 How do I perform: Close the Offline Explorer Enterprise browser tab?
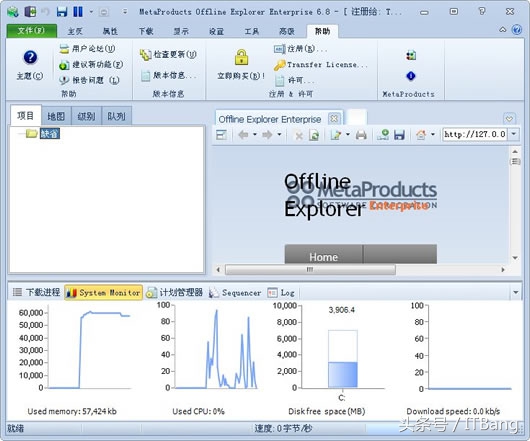[334, 119]
